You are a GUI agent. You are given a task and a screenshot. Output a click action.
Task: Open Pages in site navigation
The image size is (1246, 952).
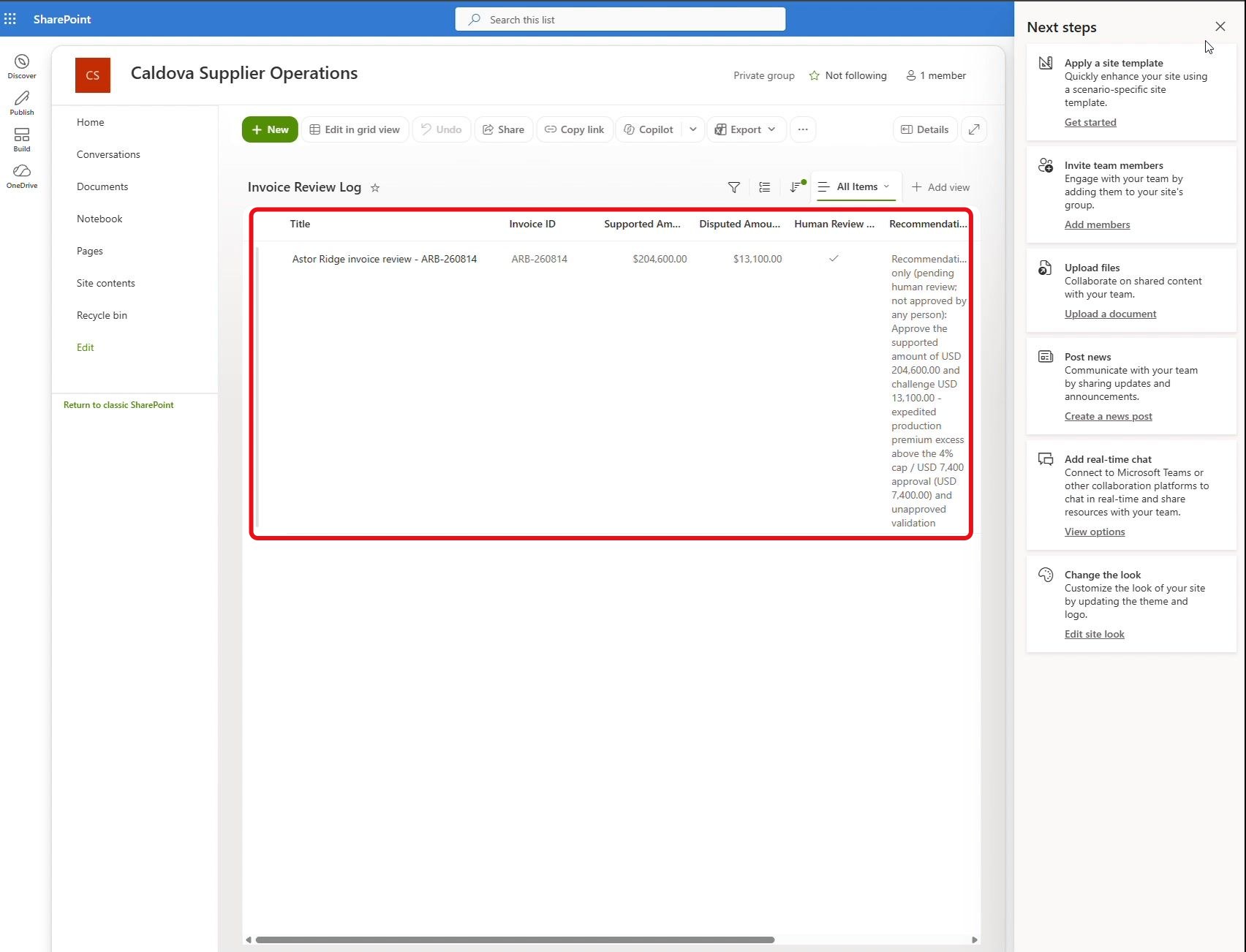[90, 251]
